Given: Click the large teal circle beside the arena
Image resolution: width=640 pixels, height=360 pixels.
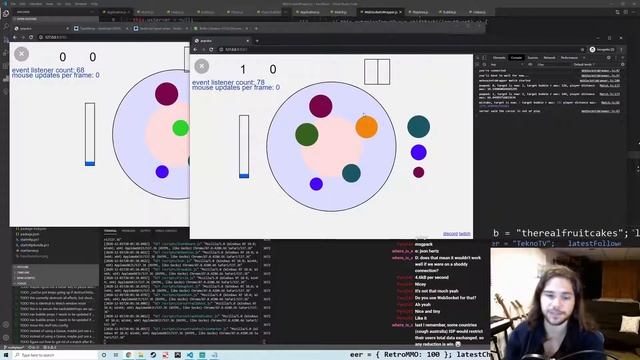Looking at the screenshot, I should [418, 127].
